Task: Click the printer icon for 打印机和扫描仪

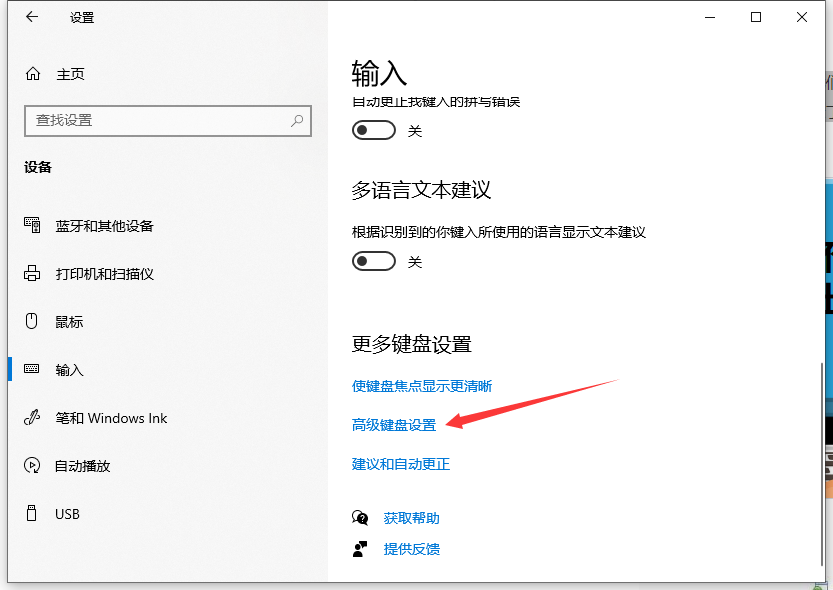Action: (32, 274)
